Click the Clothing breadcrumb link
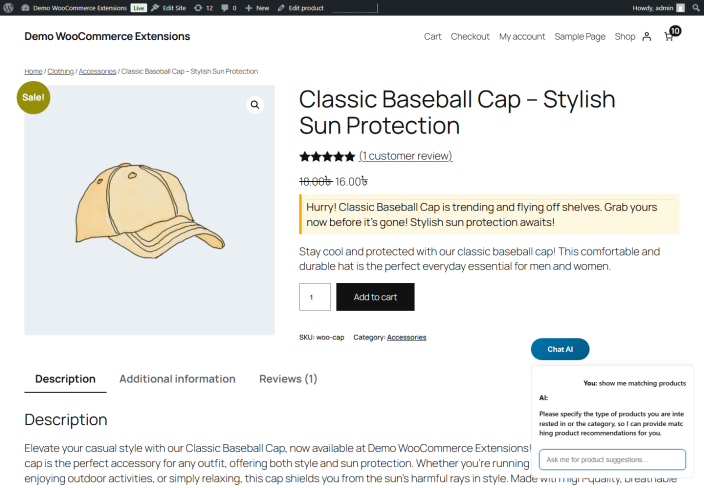This screenshot has width=704, height=488. (x=61, y=71)
